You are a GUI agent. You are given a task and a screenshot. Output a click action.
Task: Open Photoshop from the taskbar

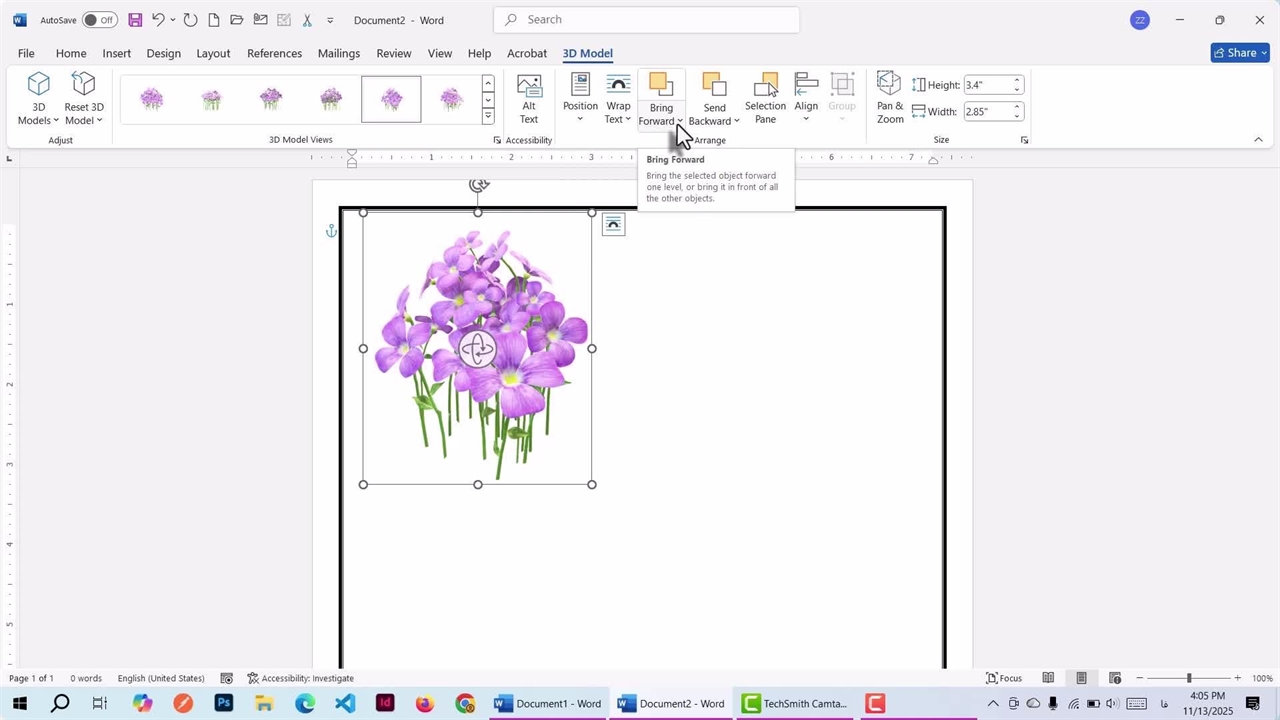coord(223,703)
